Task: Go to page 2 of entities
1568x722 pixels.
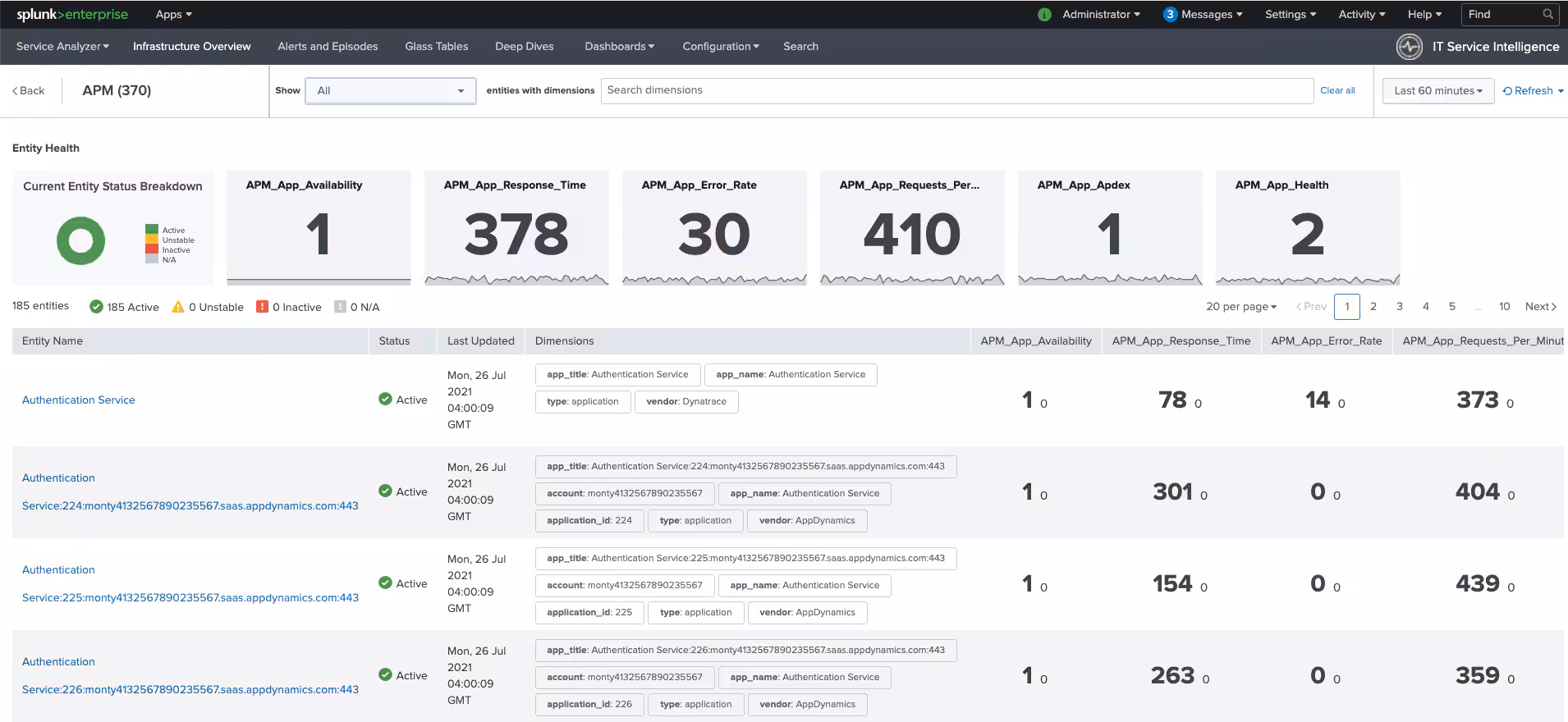Action: 1373,307
